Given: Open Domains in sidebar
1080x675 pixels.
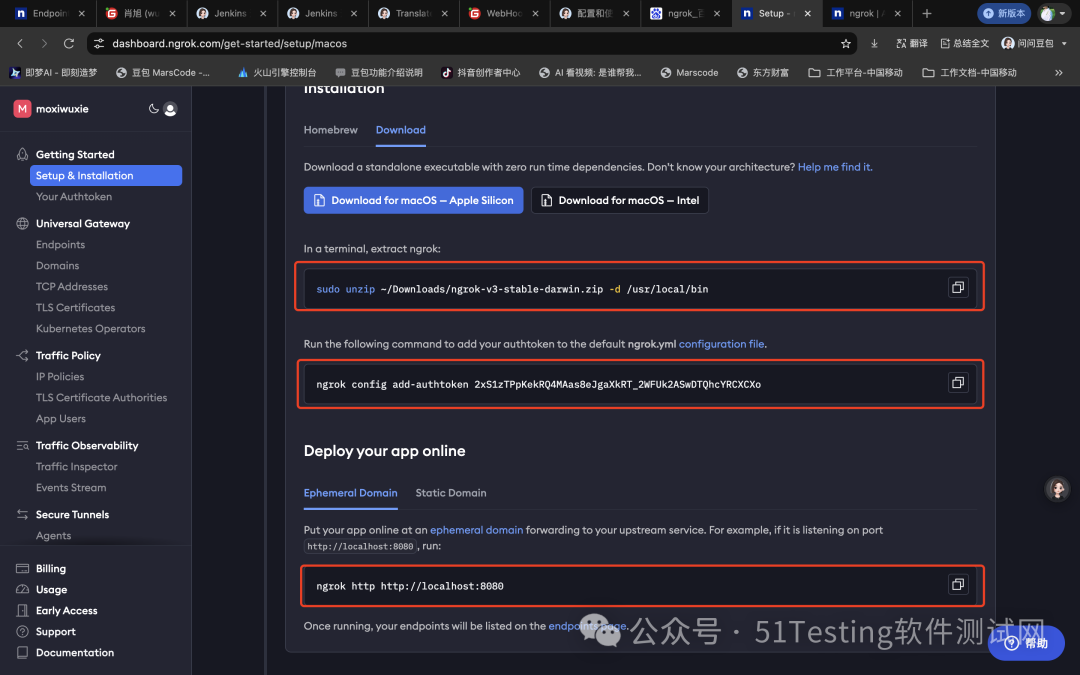Looking at the screenshot, I should (x=57, y=265).
